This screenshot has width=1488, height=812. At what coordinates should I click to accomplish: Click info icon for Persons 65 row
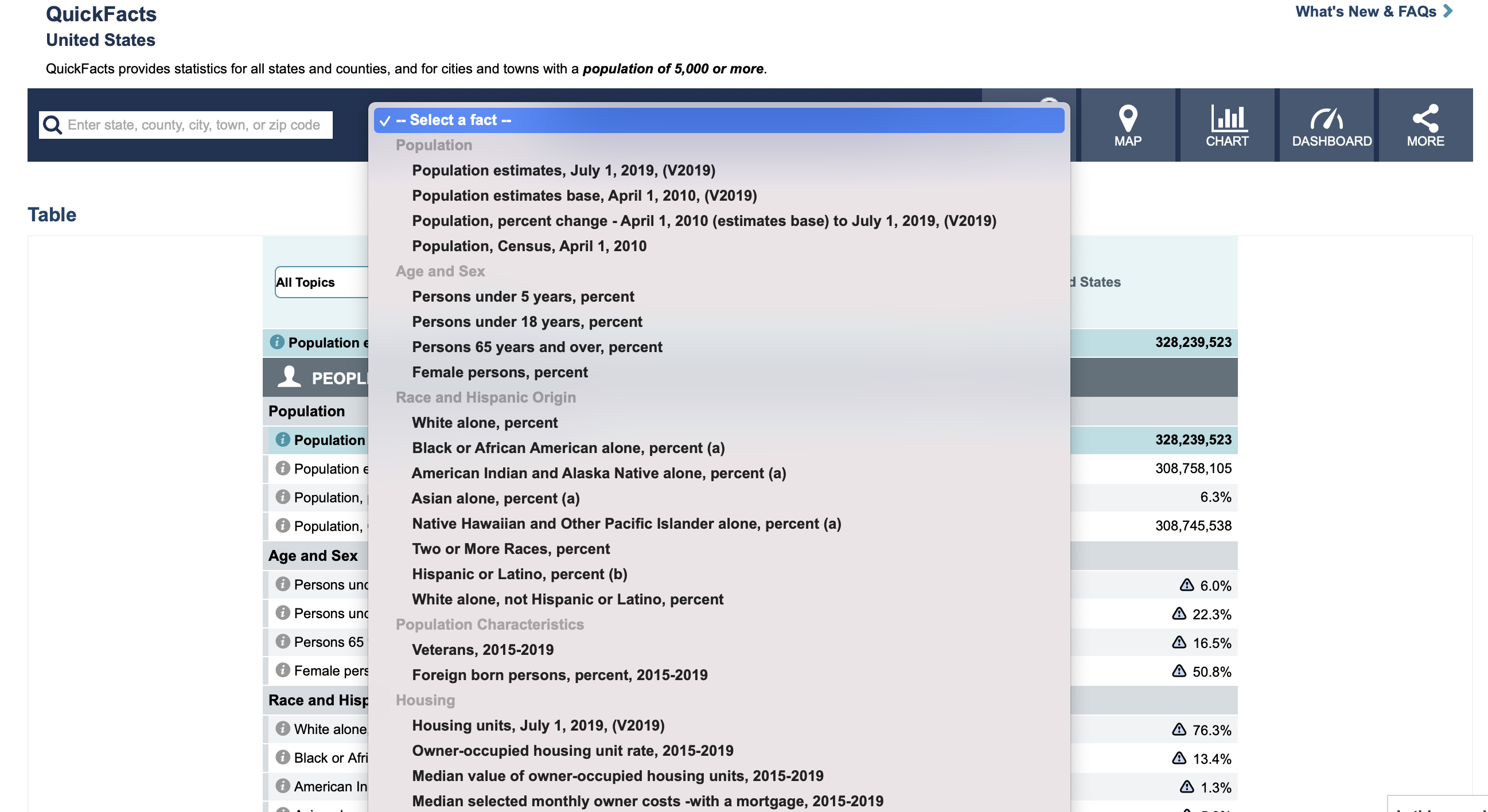pyautogui.click(x=282, y=641)
